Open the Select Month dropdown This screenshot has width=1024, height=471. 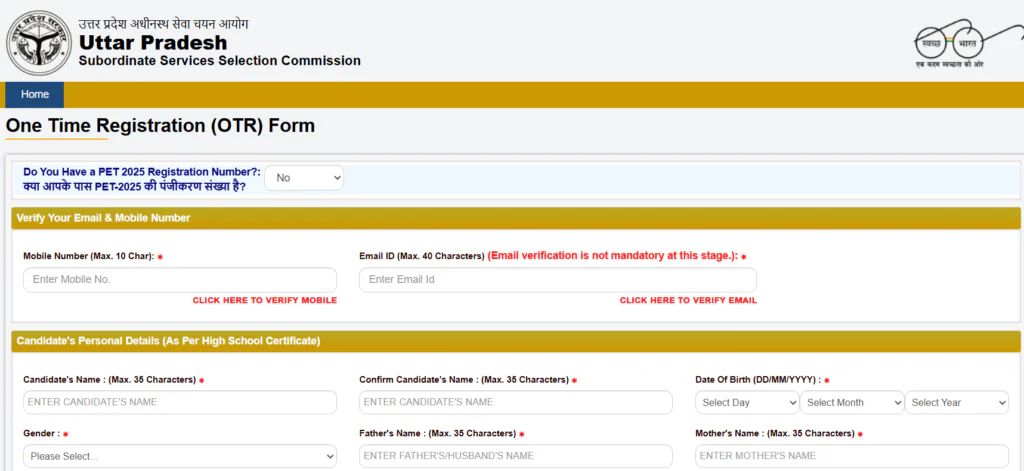click(852, 403)
